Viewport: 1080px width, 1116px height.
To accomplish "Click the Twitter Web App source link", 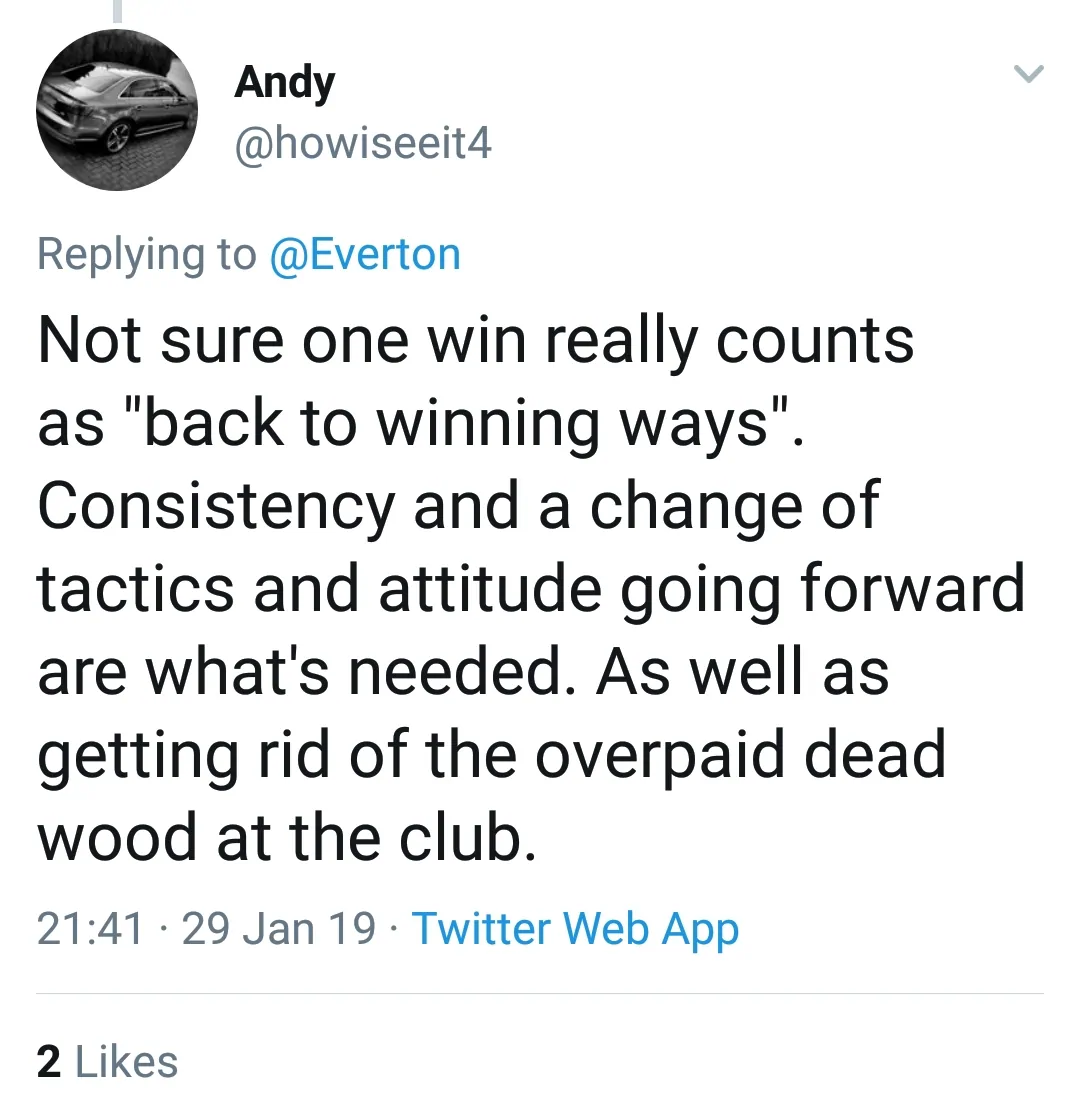I will tap(575, 928).
